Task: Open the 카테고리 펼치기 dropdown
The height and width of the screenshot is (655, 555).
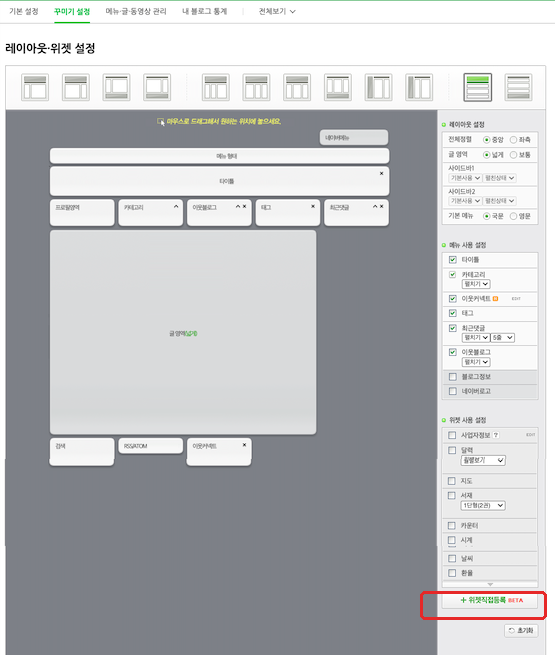Action: [476, 284]
